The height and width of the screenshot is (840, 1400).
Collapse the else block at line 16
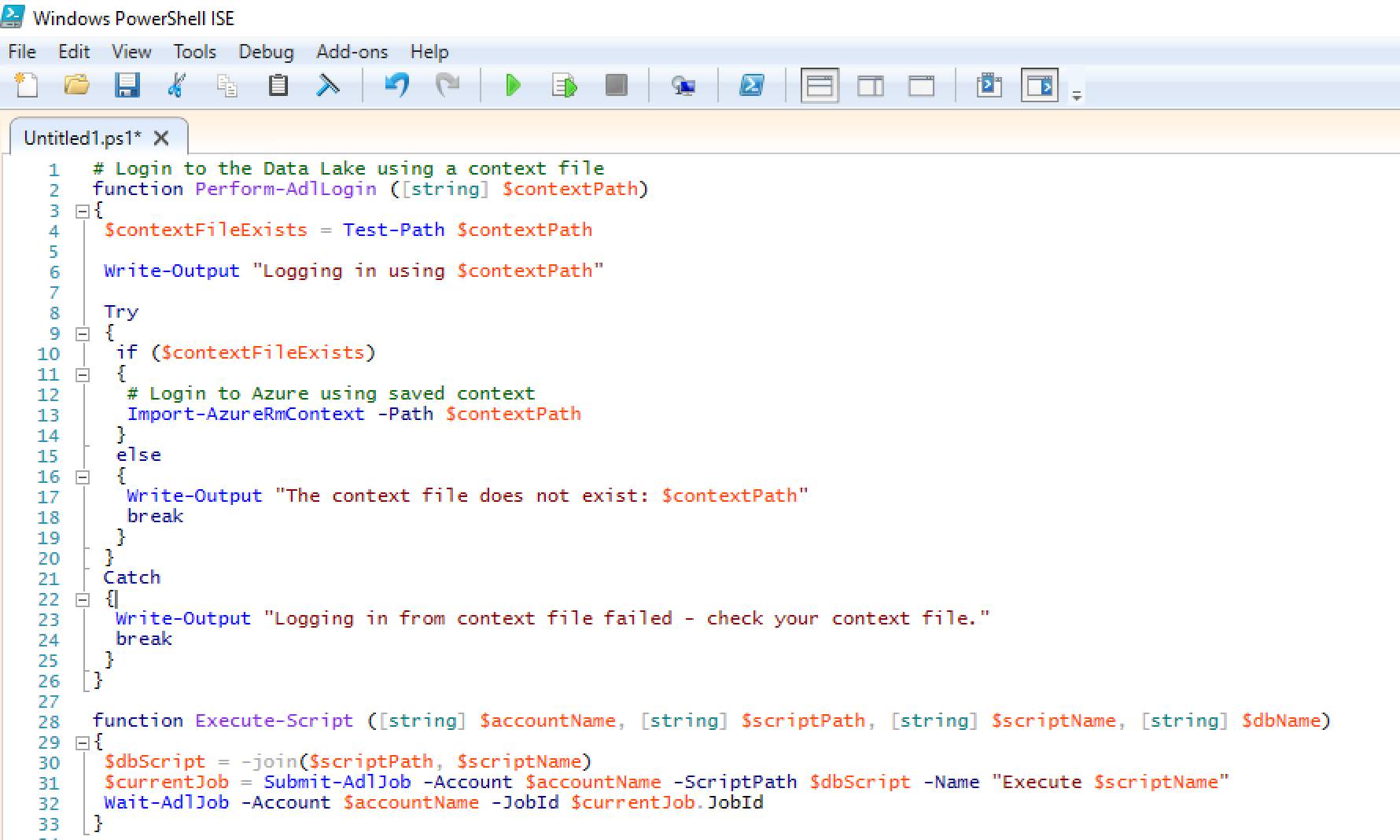pyautogui.click(x=82, y=477)
